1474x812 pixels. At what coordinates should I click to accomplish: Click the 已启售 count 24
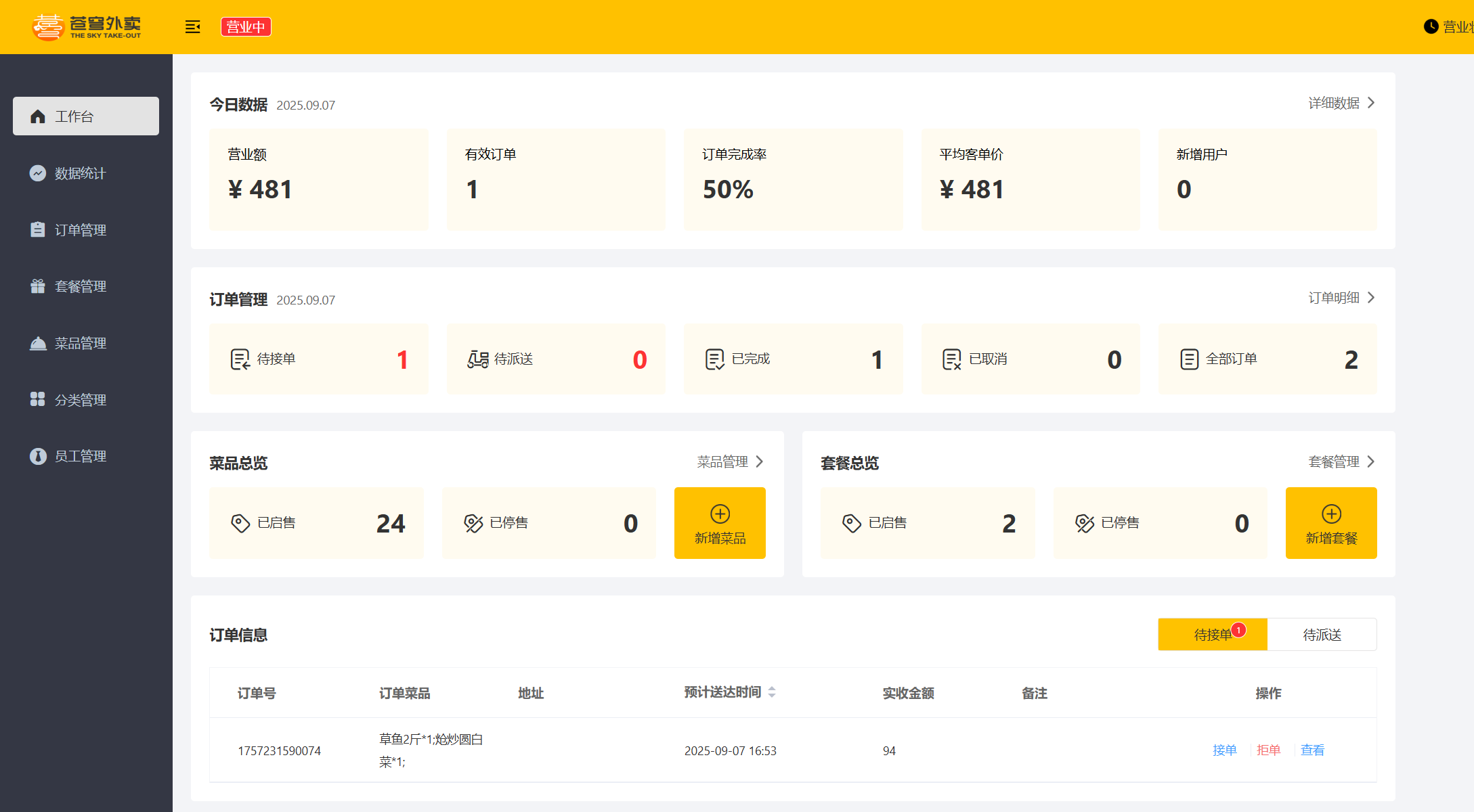(x=391, y=524)
